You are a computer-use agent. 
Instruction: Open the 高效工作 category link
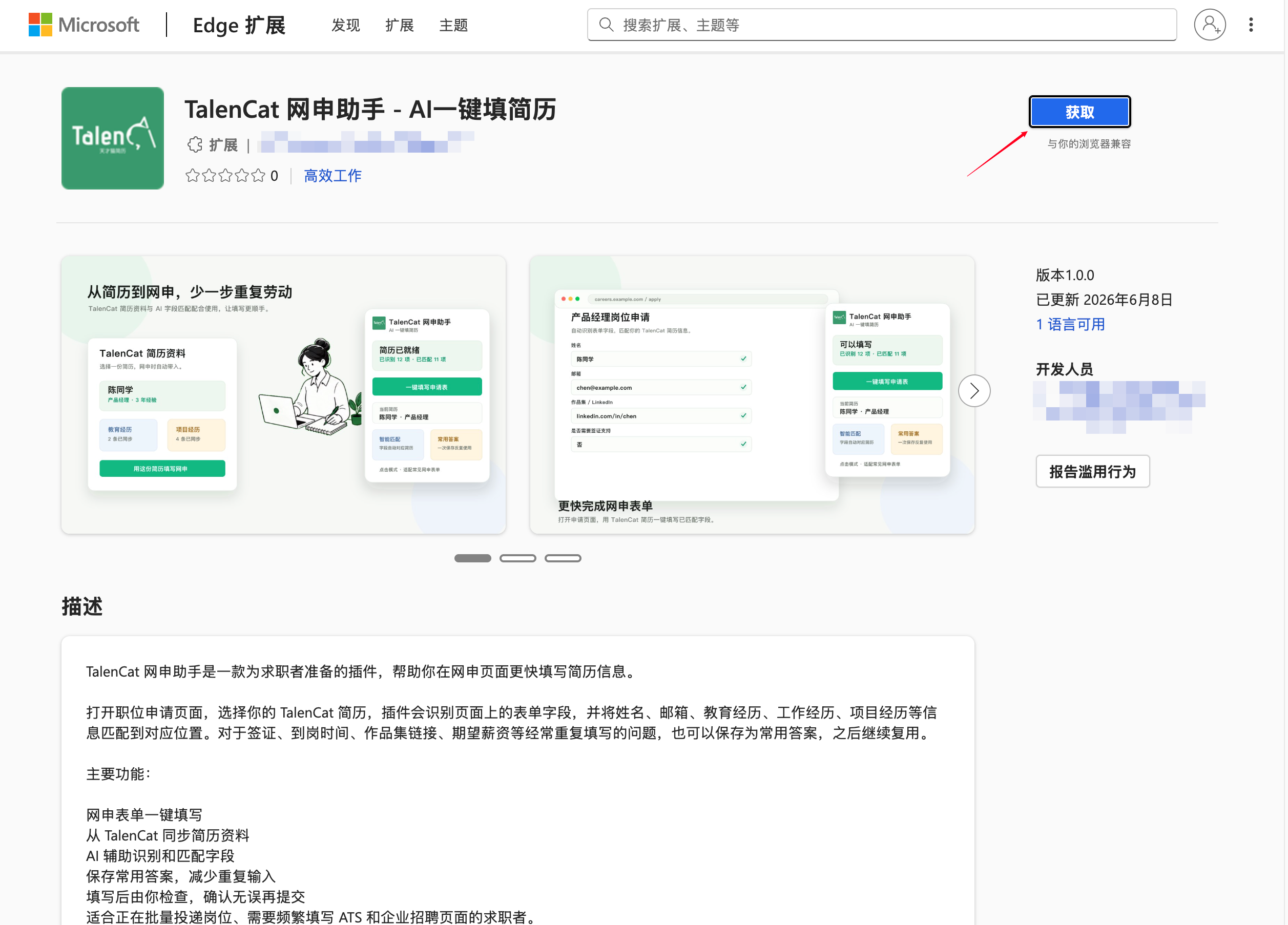click(x=332, y=176)
